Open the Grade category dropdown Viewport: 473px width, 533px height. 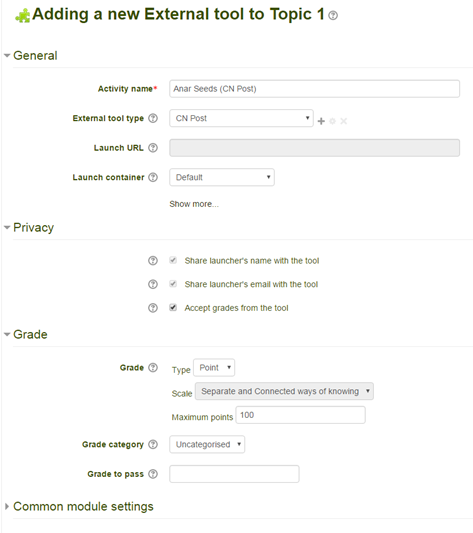click(x=207, y=444)
